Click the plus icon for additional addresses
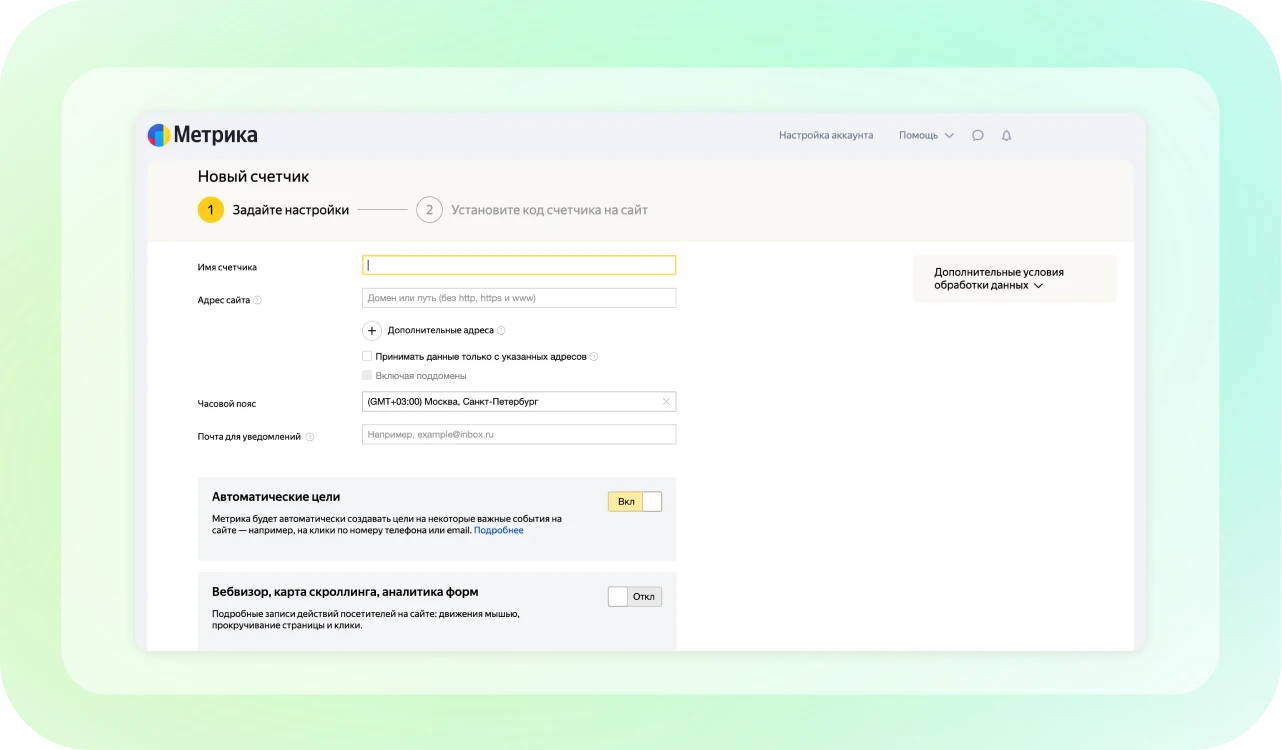The height and width of the screenshot is (750, 1282). click(372, 330)
